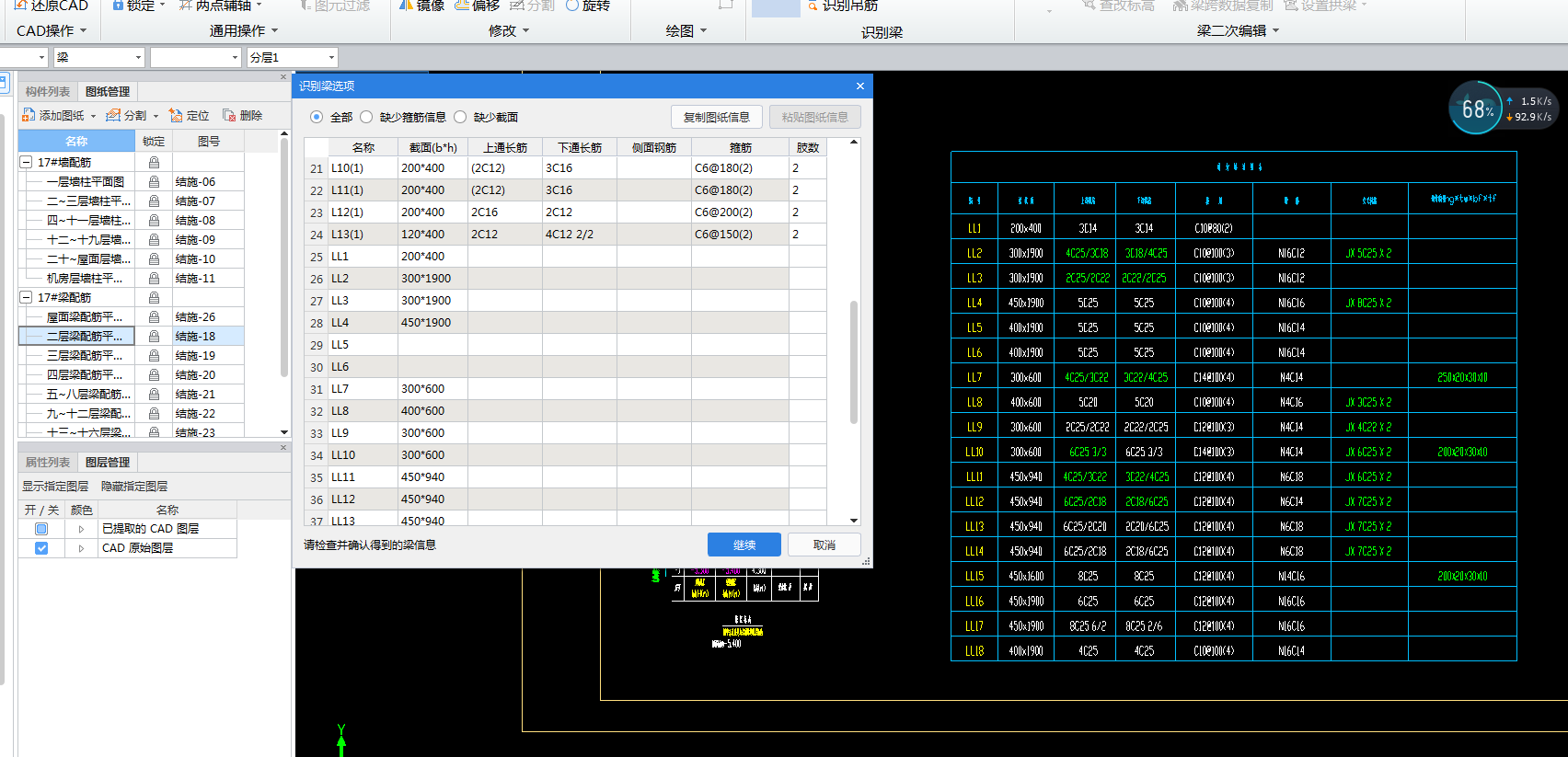
Task: Click lock icon for 结施-09 row
Action: (154, 239)
